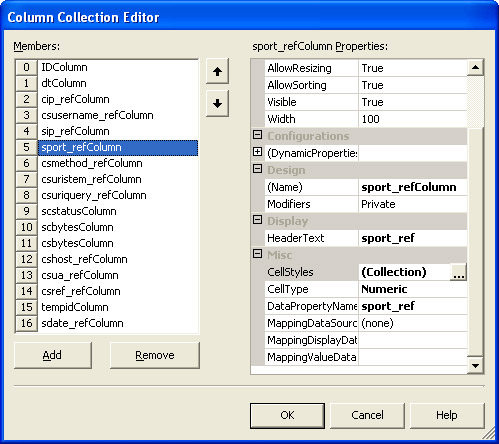
Task: Click the MappingValueData value field
Action: pos(413,357)
